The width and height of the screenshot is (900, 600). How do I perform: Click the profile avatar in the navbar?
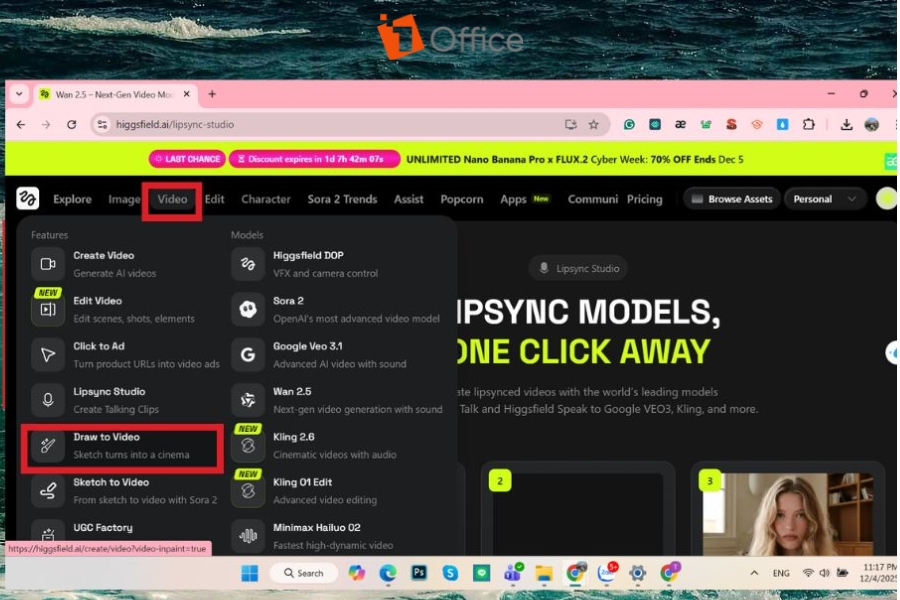tap(886, 199)
